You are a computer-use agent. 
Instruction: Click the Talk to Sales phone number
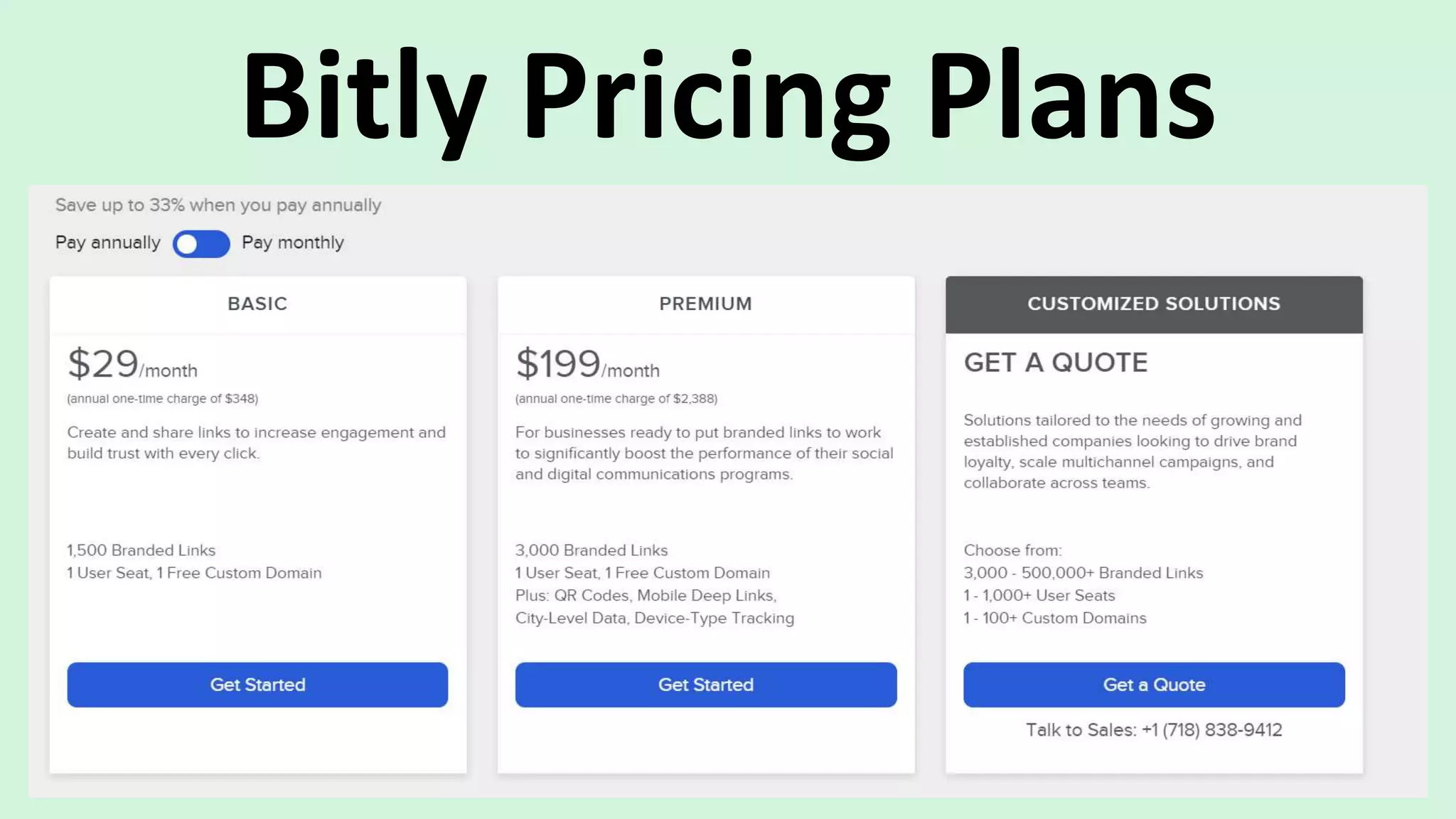point(1212,730)
